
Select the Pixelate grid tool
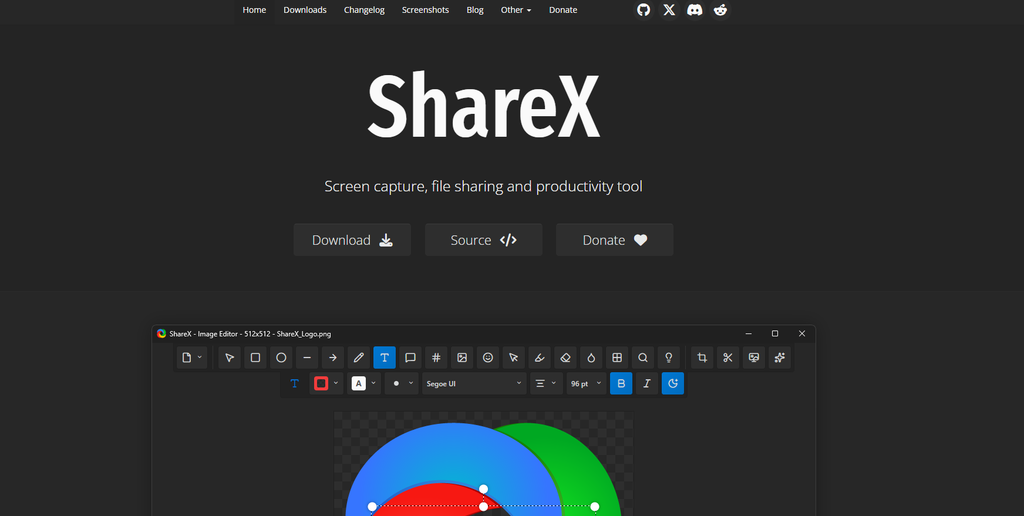(x=617, y=357)
